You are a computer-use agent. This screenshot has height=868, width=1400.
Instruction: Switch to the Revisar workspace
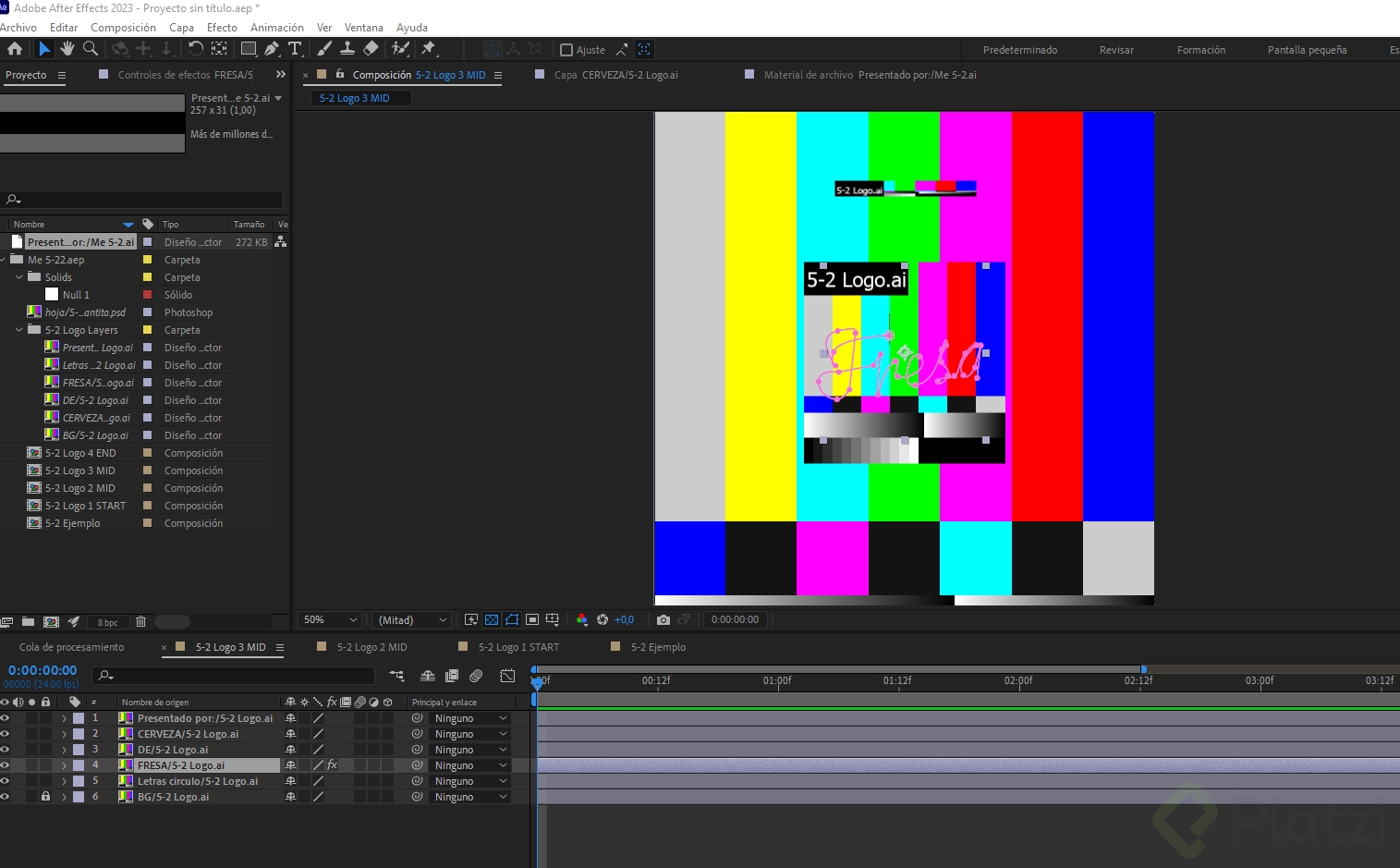coord(1115,50)
